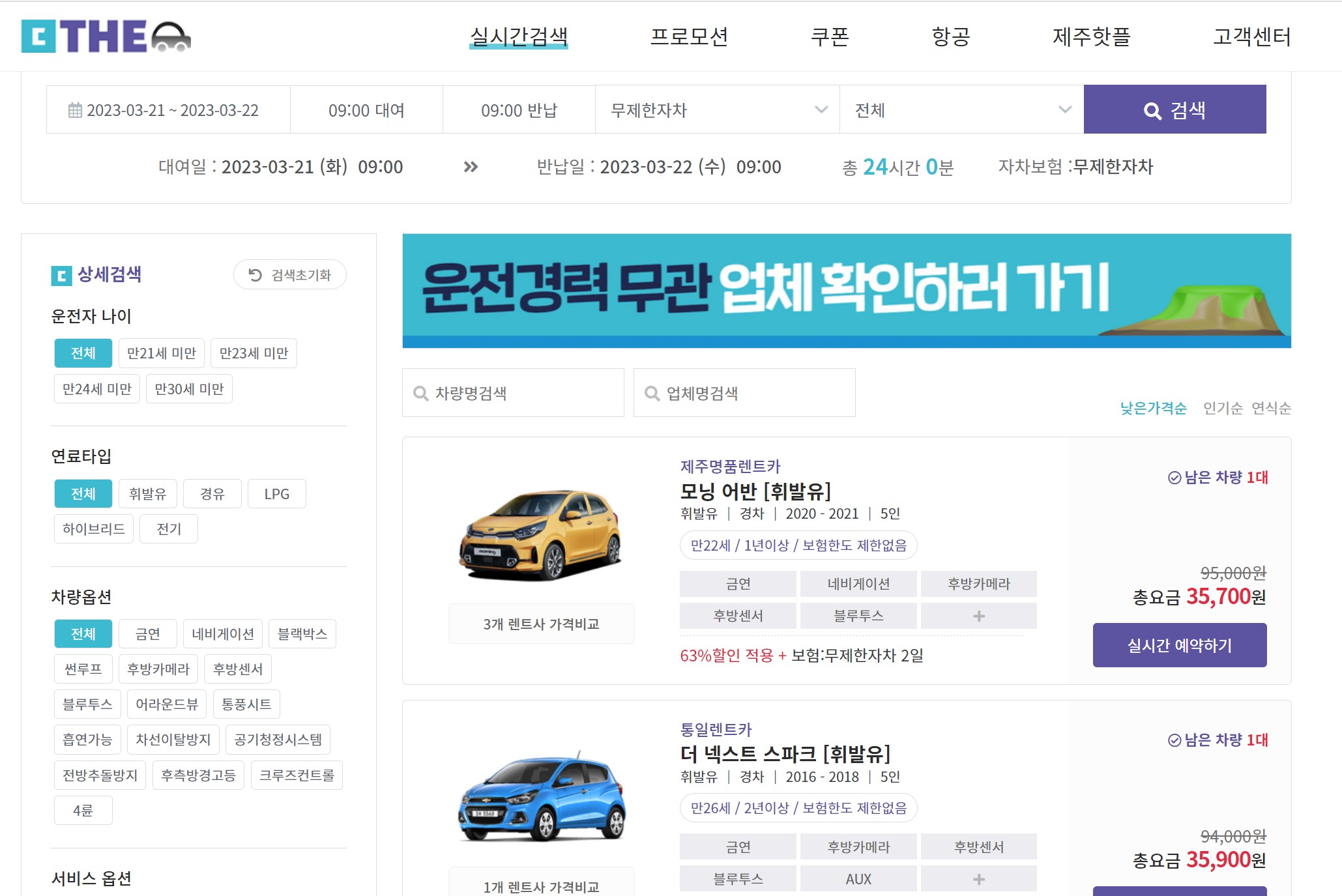Open the 무제한자차 insurance dropdown
The width and height of the screenshot is (1342, 896).
pos(718,109)
